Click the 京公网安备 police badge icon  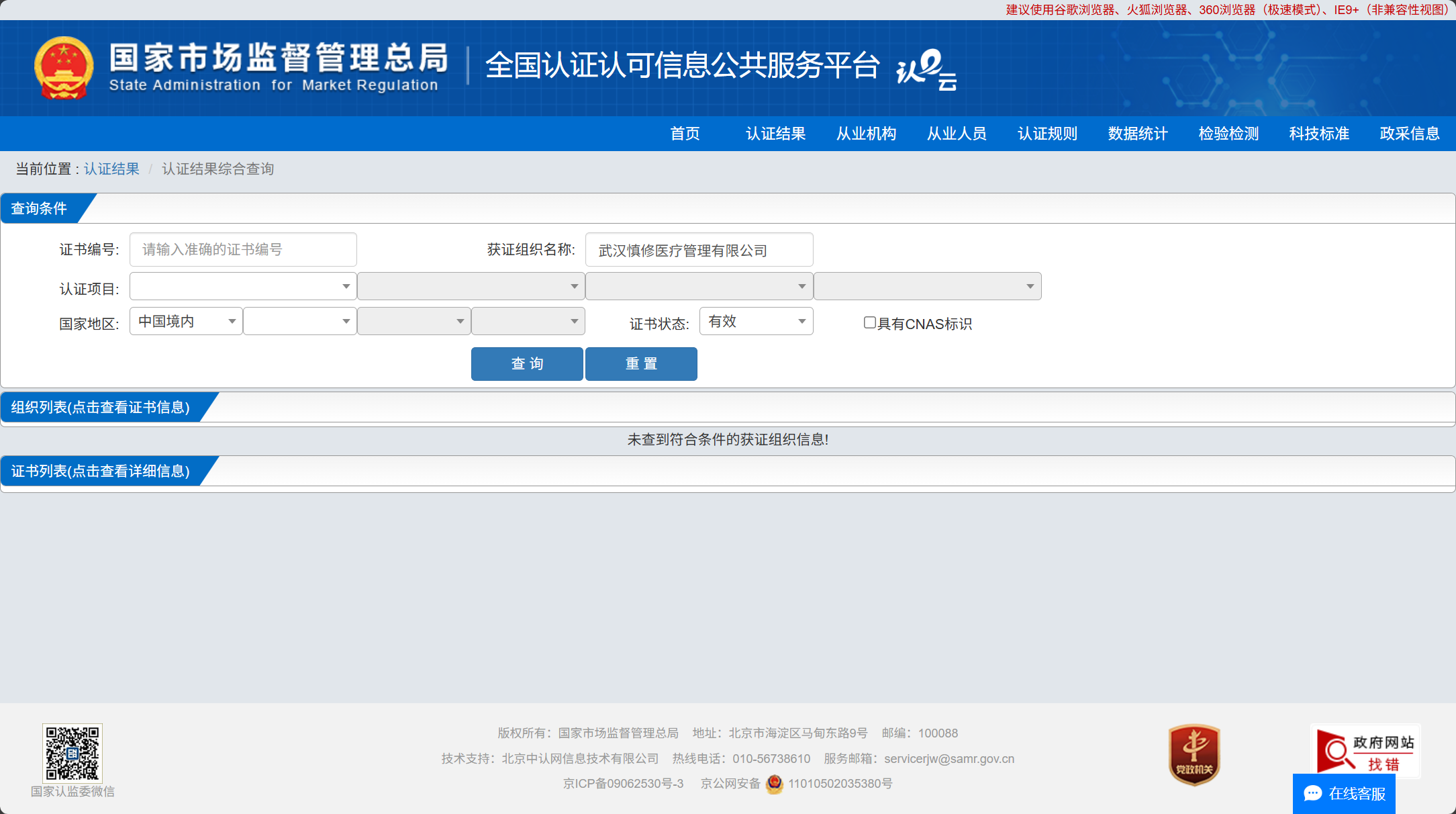pos(774,784)
